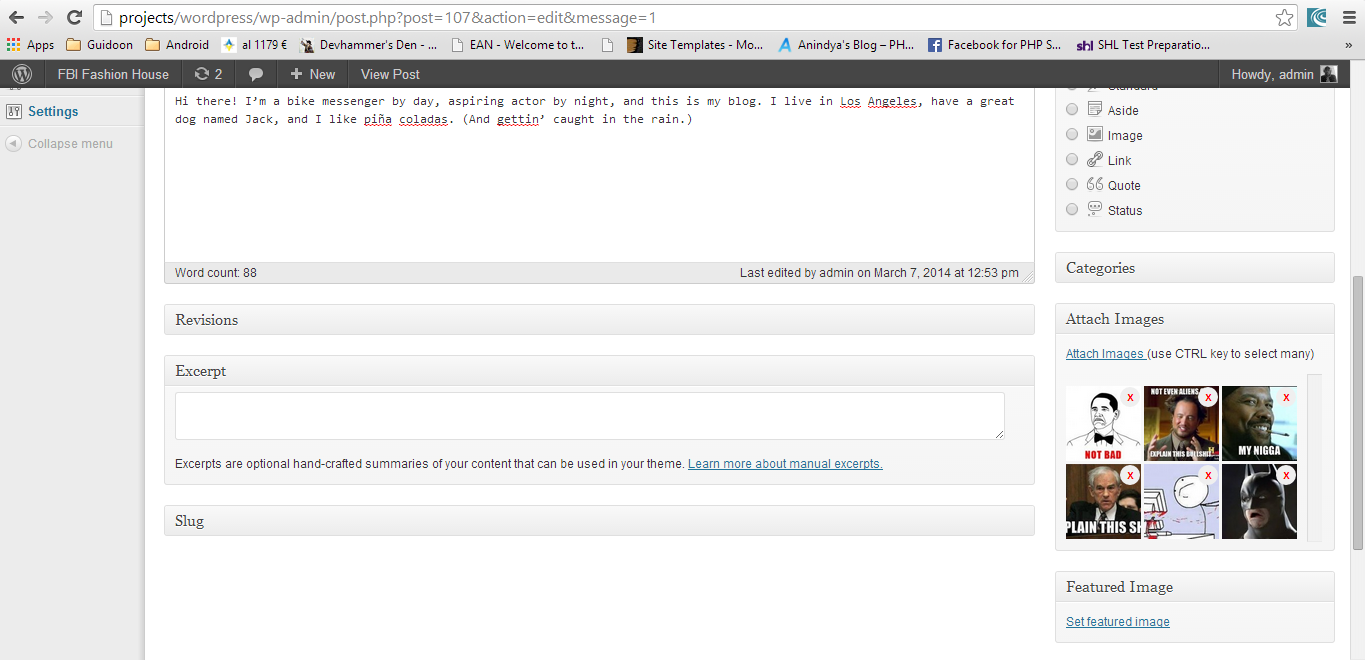The image size is (1365, 660).
Task: Open Learn more about manual excerpts link
Action: pyautogui.click(x=785, y=464)
